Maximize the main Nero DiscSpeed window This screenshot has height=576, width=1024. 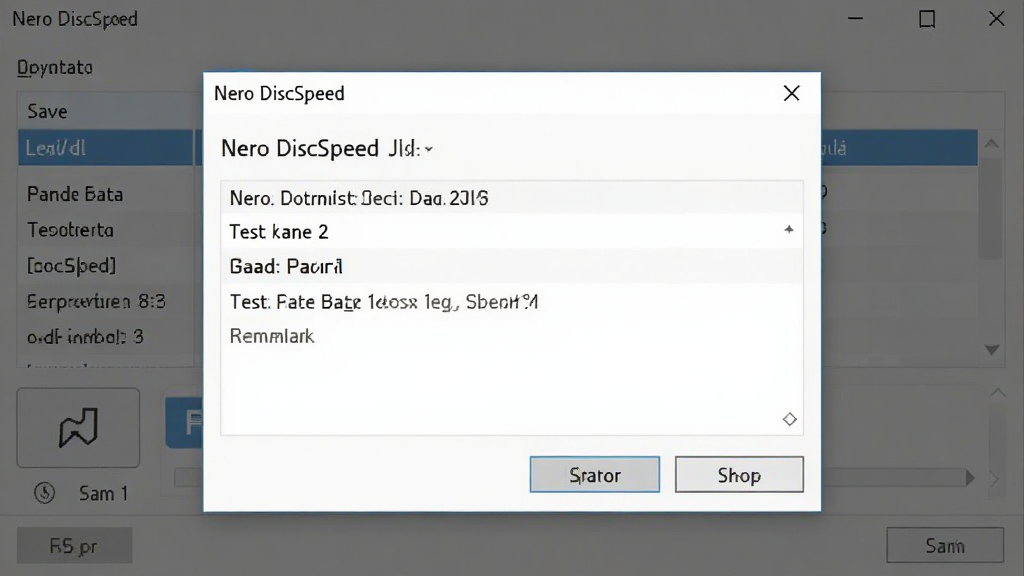pyautogui.click(x=927, y=19)
